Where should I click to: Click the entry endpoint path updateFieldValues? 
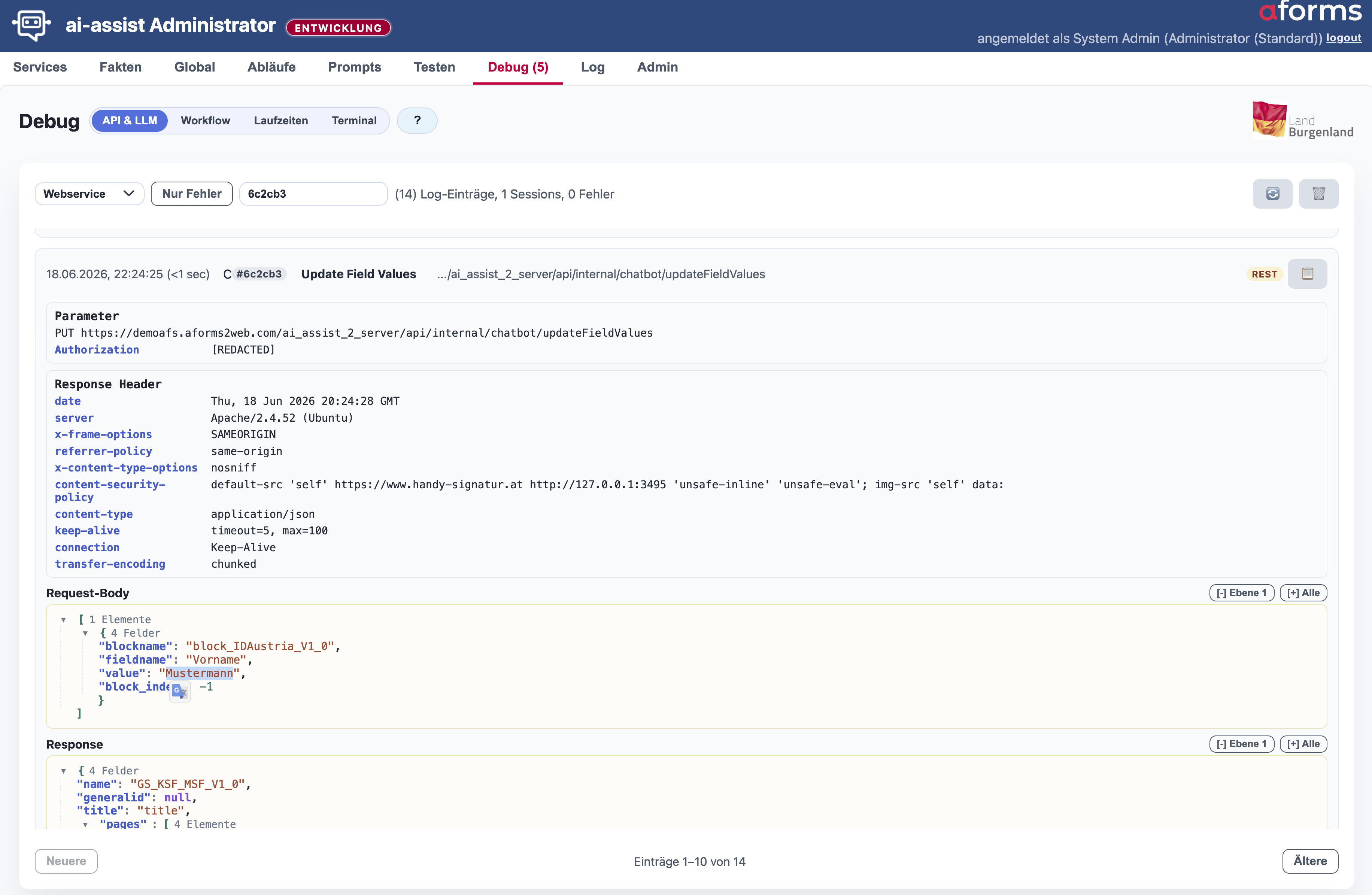point(601,274)
